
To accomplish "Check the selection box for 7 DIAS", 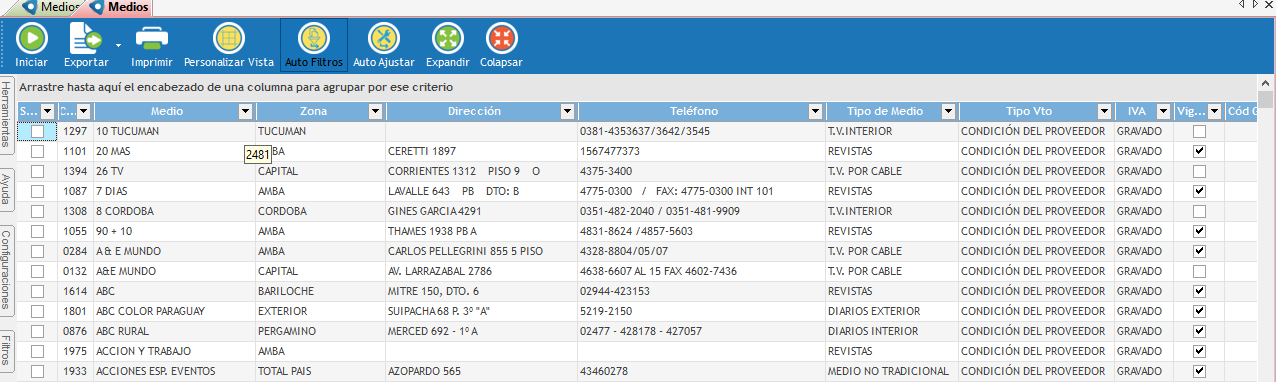I will click(37, 191).
